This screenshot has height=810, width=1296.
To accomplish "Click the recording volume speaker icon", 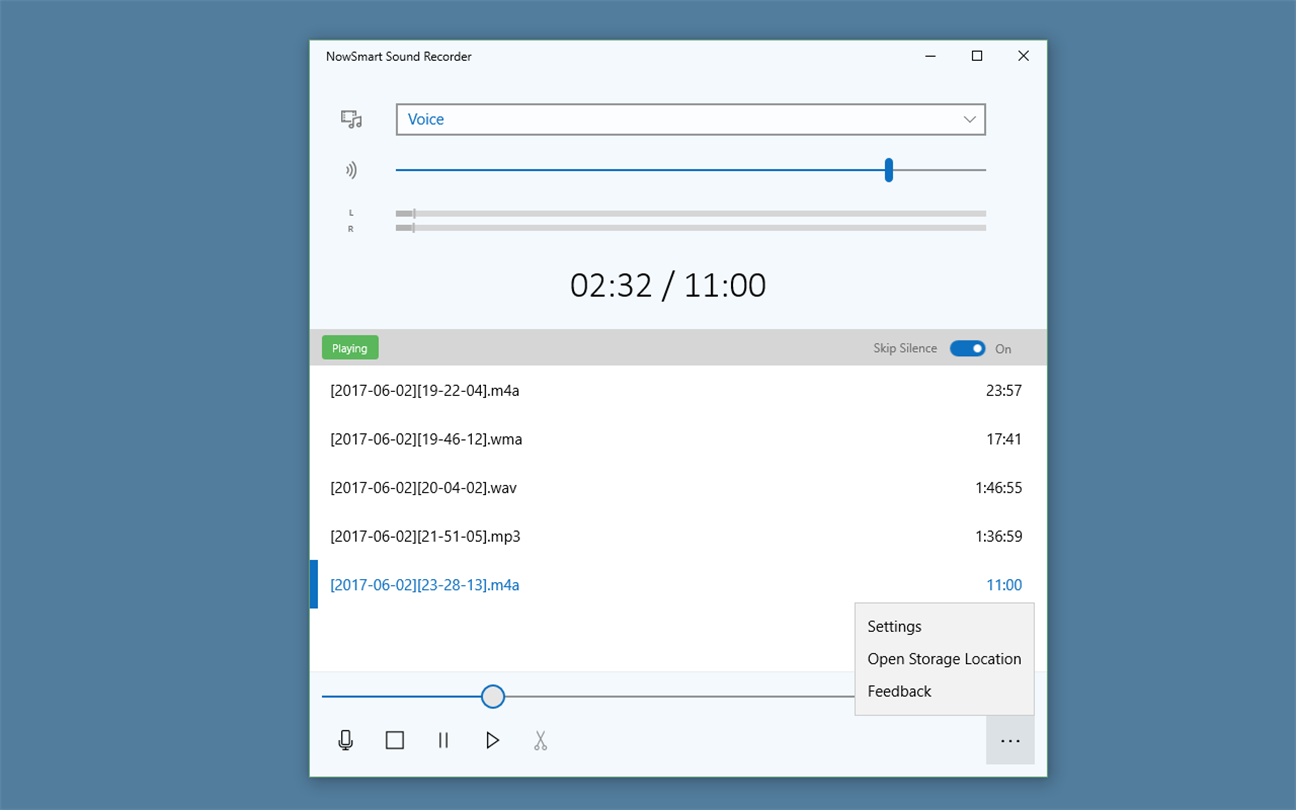I will point(351,170).
